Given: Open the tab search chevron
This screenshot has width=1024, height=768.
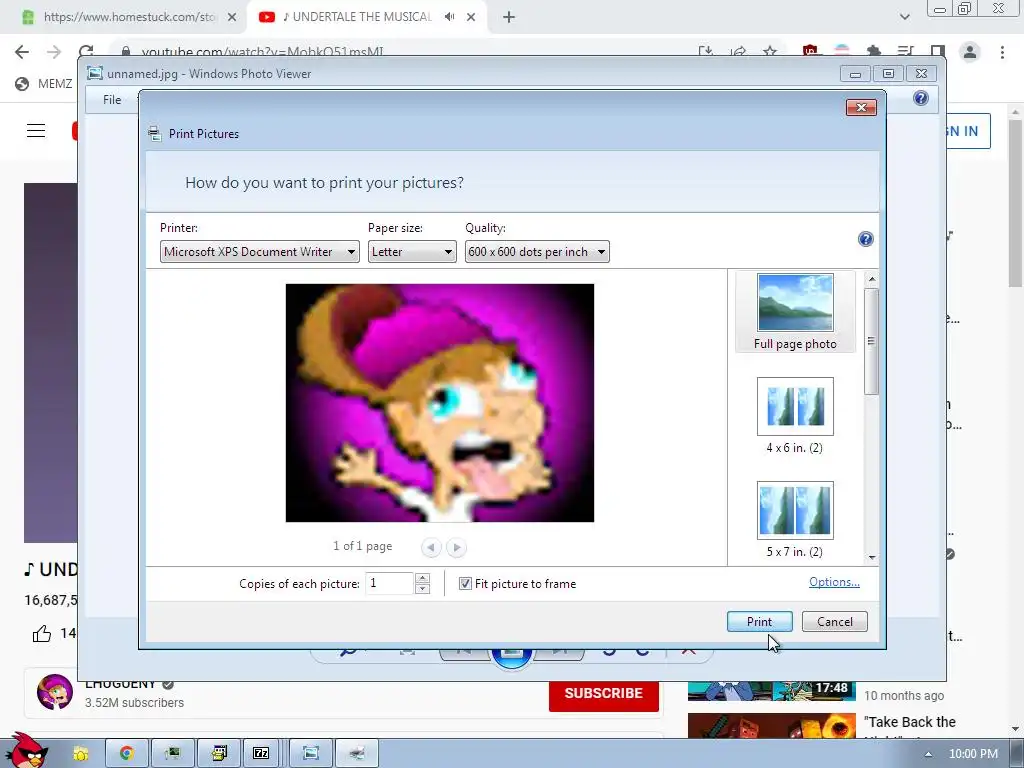Looking at the screenshot, I should click(904, 17).
